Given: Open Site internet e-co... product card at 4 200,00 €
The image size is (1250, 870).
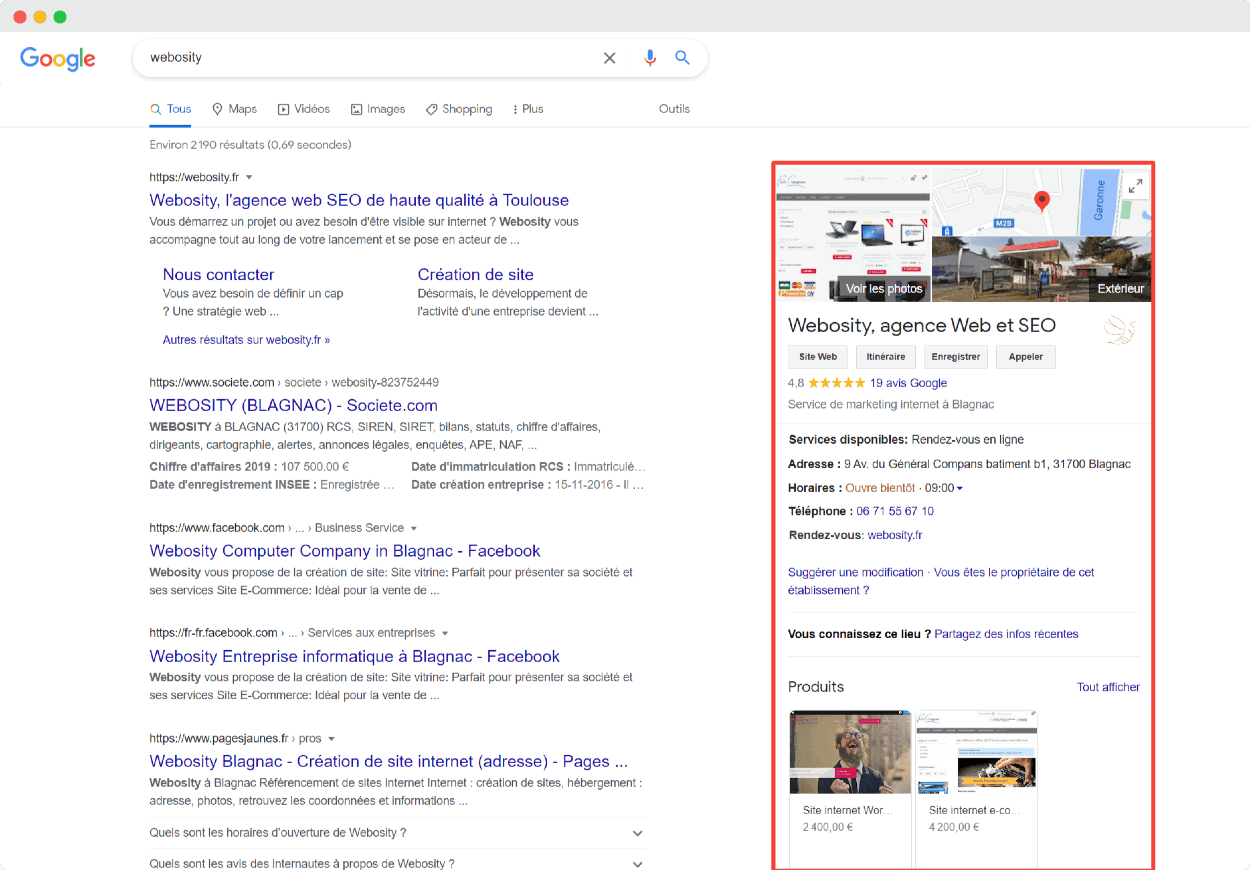Looking at the screenshot, I should pos(976,788).
